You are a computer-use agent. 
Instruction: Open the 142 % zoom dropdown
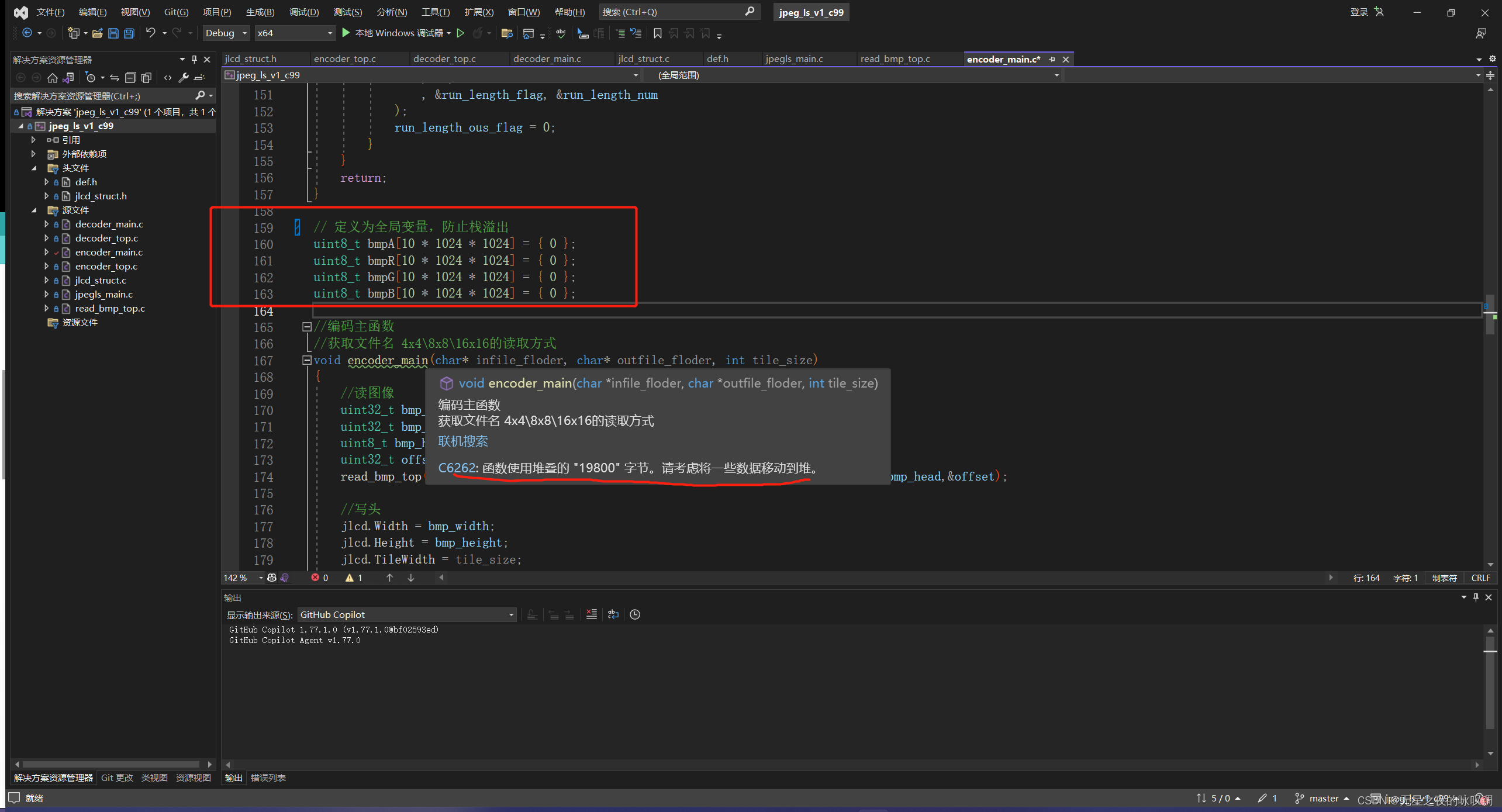tap(243, 578)
